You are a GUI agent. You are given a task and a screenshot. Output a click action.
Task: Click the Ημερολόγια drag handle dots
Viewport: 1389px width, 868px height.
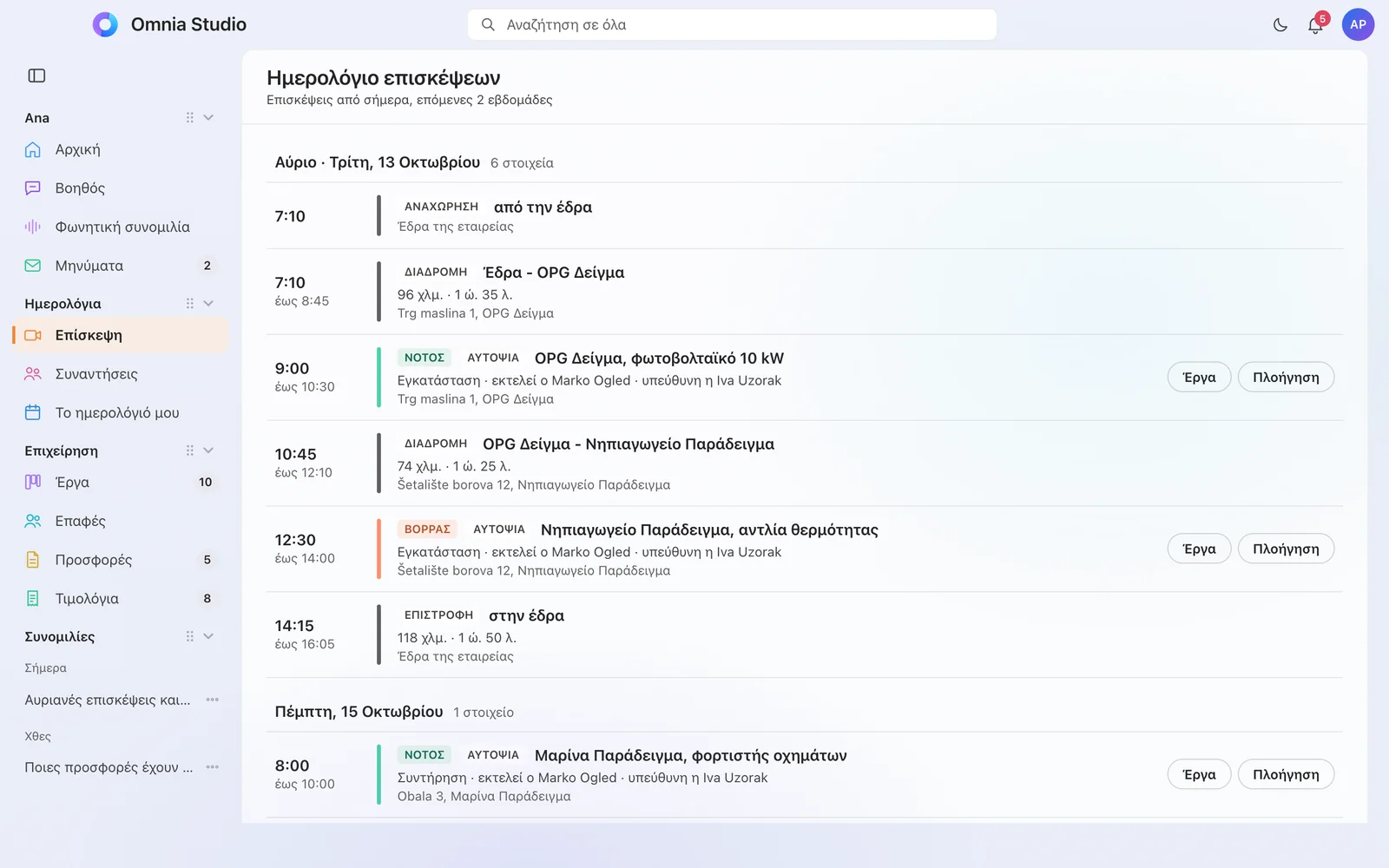(189, 303)
